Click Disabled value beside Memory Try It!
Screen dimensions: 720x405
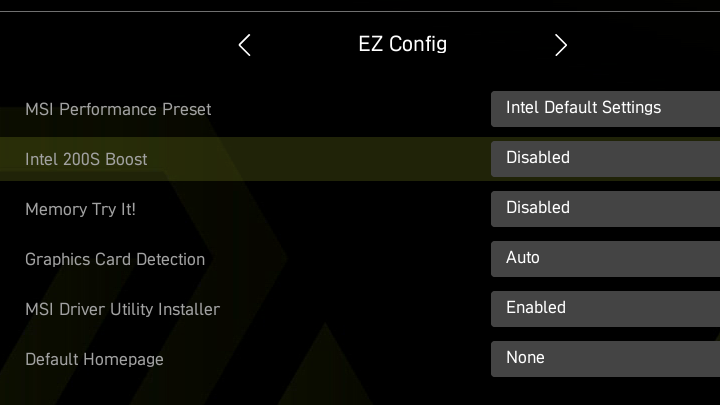538,208
